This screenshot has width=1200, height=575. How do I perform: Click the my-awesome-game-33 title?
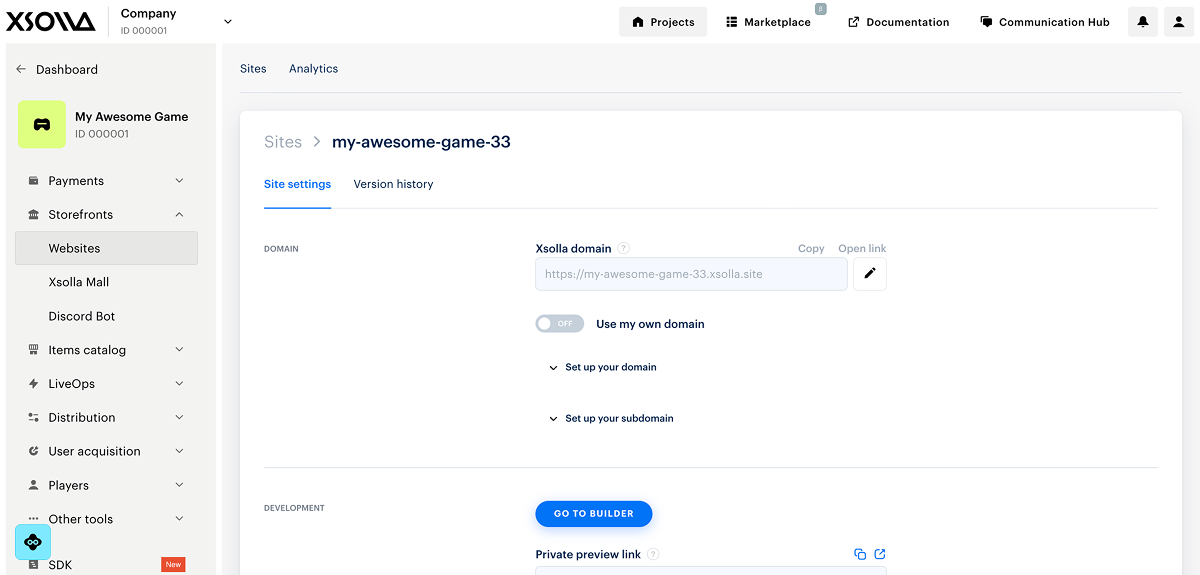click(x=421, y=142)
